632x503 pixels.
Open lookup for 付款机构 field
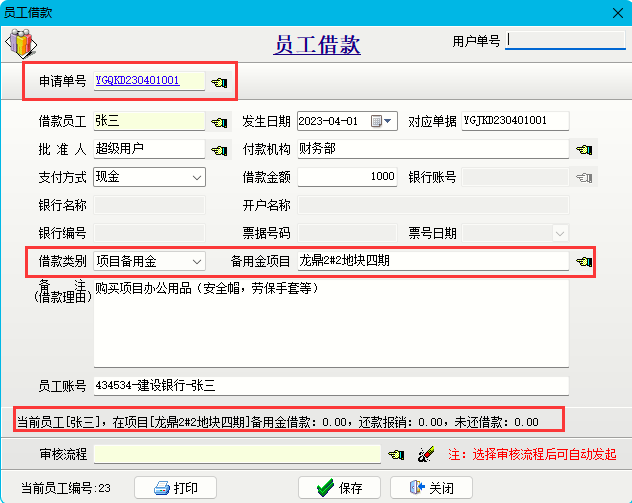pos(584,150)
